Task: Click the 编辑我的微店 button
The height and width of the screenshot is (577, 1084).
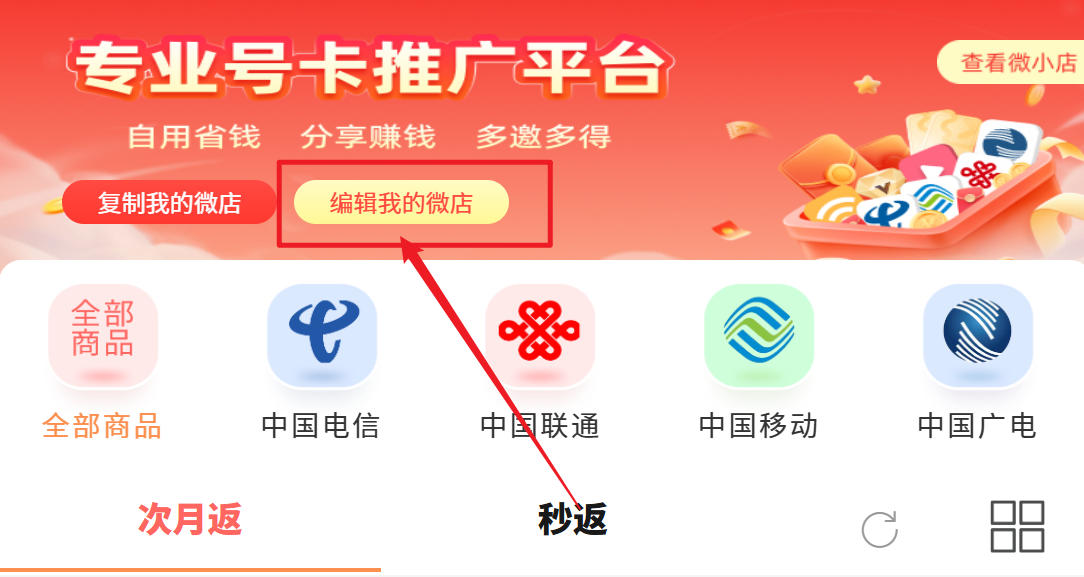Action: pos(402,202)
